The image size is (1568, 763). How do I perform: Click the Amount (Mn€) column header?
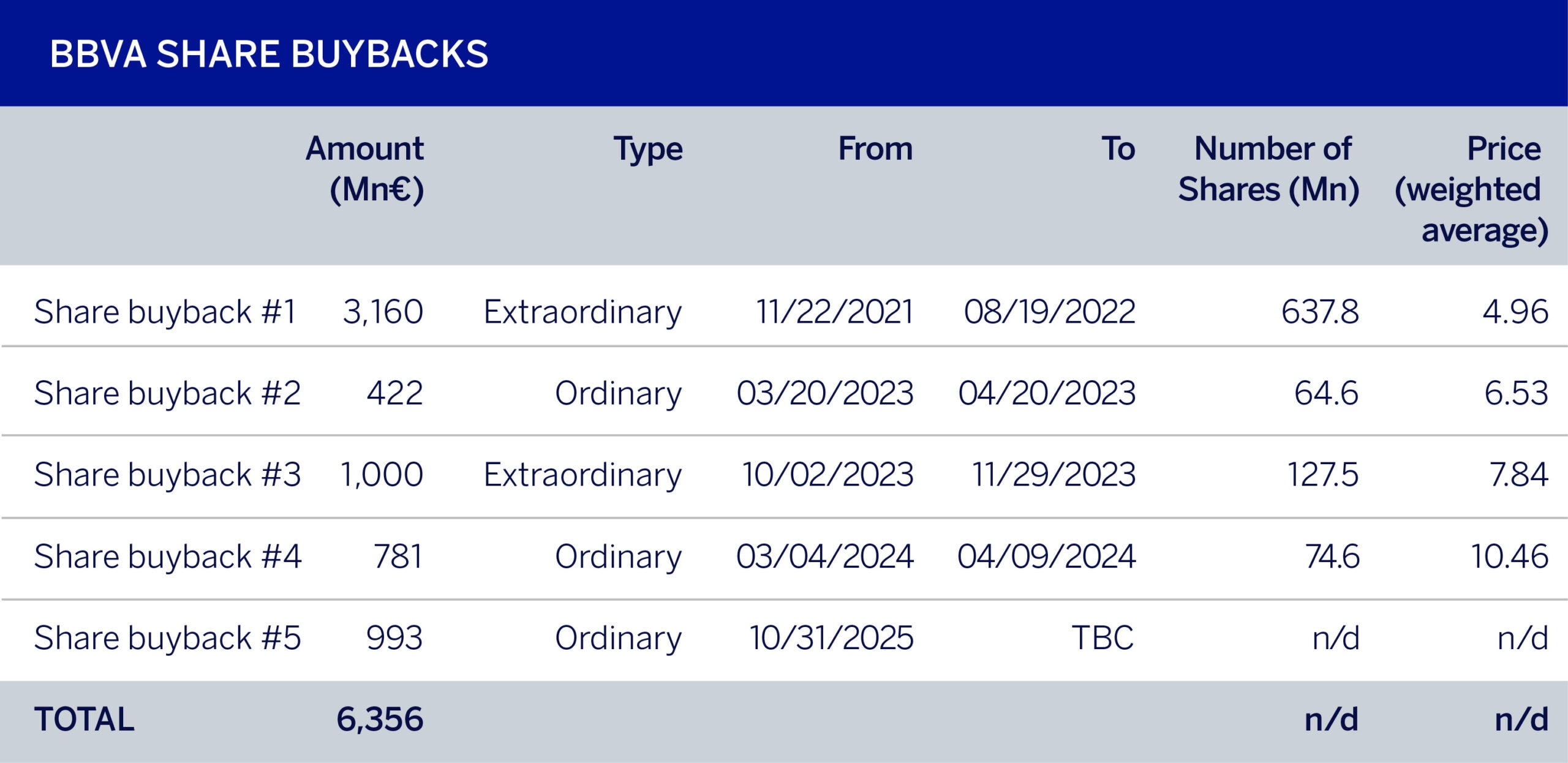pos(365,168)
